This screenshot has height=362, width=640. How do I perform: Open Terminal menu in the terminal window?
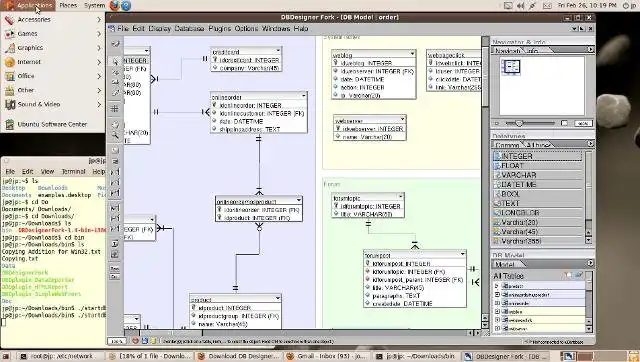click(x=73, y=171)
